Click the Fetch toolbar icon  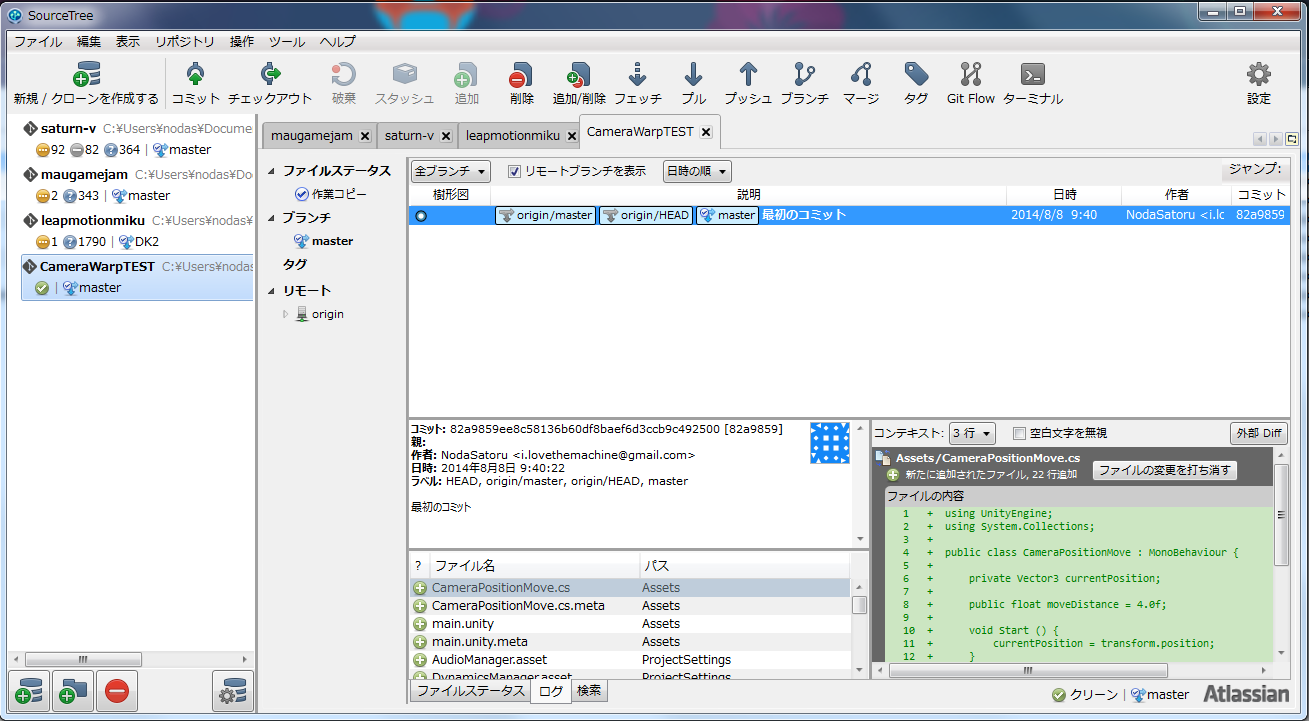coord(637,83)
